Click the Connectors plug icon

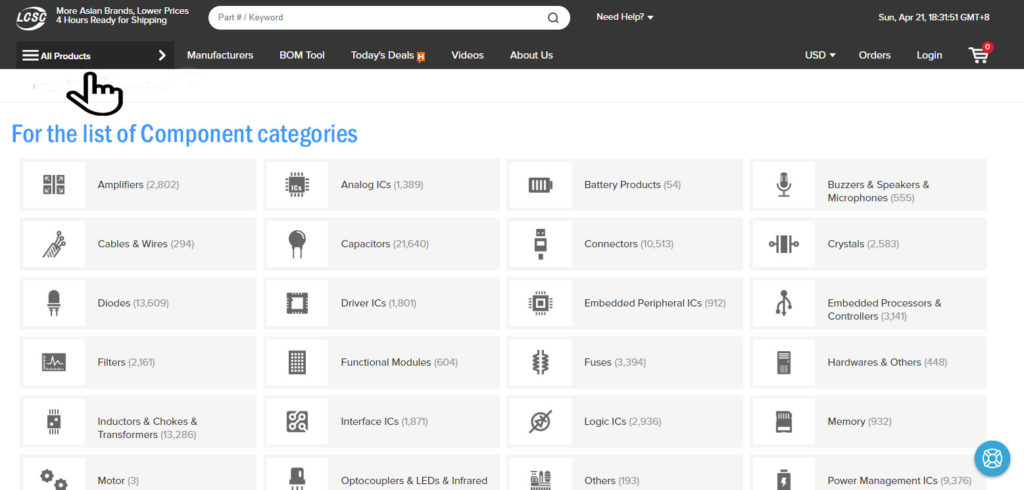pyautogui.click(x=540, y=244)
